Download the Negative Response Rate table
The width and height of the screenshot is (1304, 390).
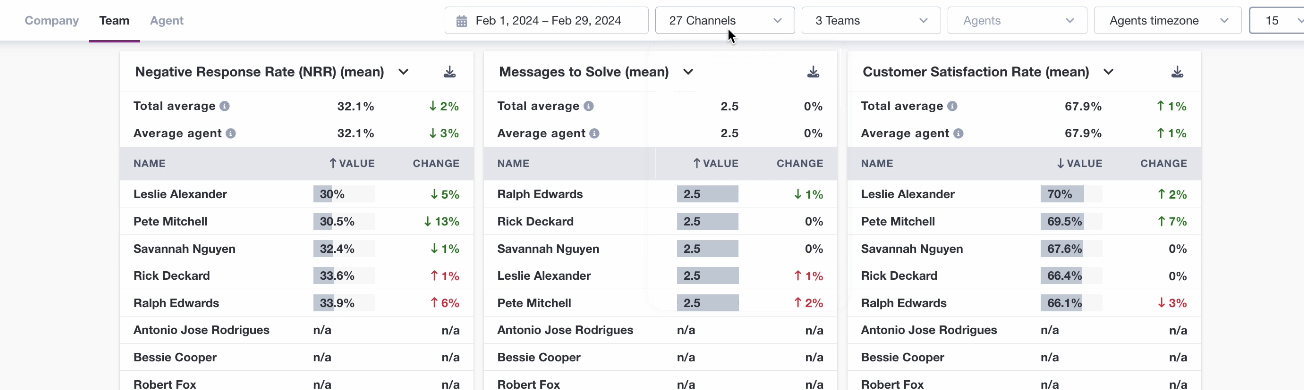(x=450, y=72)
